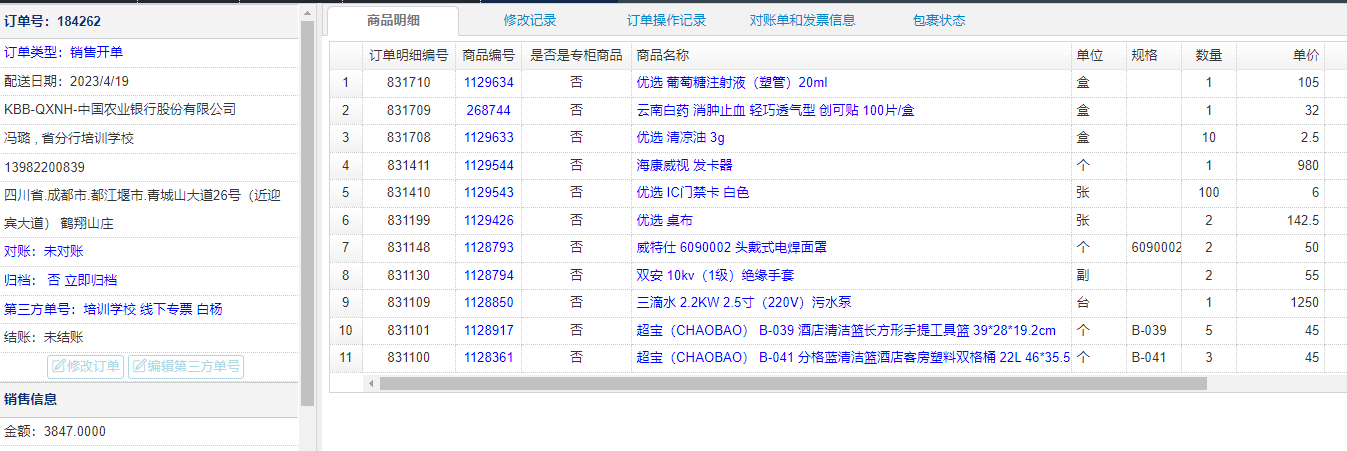Open 优选 葡萄糖注射液 product name link

click(x=732, y=83)
